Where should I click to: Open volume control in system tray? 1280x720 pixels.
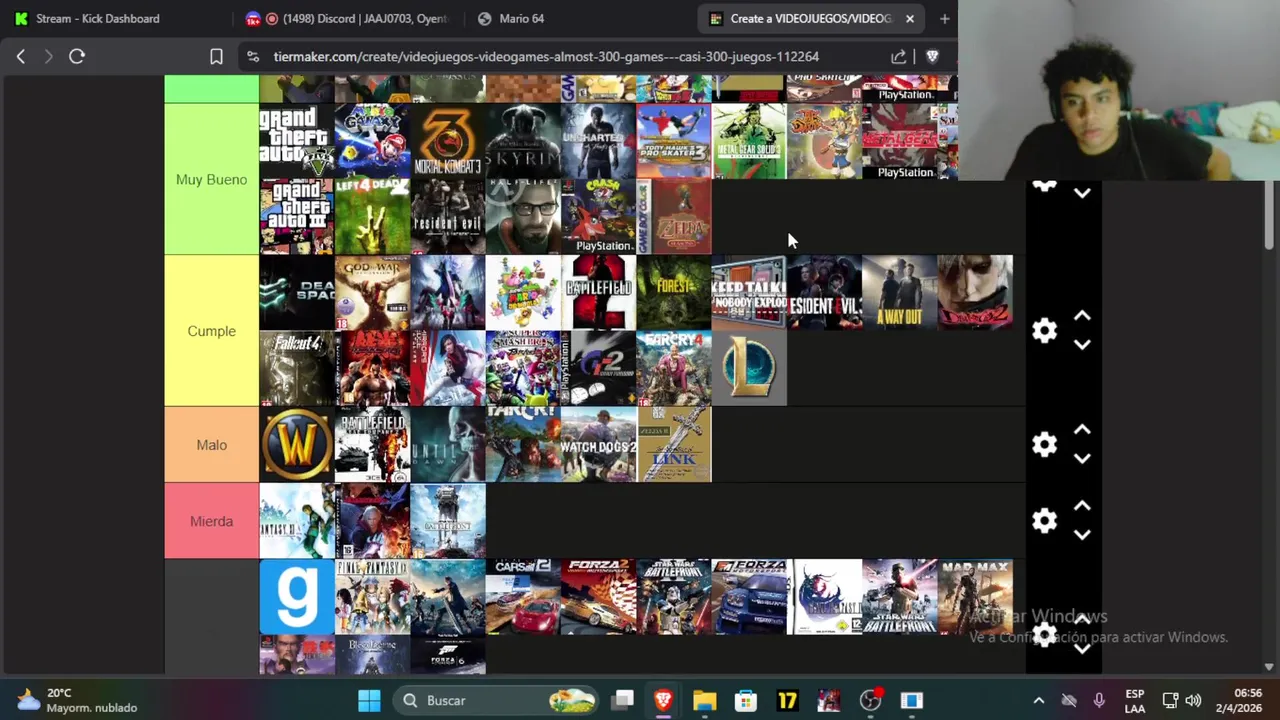[x=1193, y=701]
